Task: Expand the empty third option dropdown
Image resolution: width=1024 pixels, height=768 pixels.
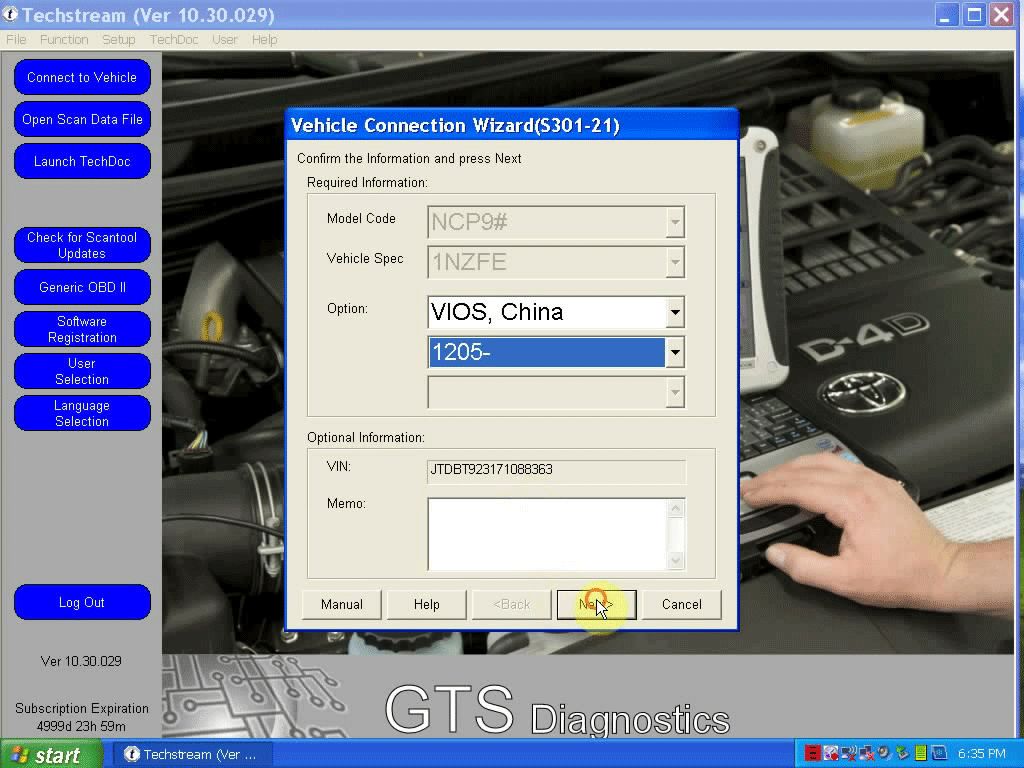Action: [675, 392]
